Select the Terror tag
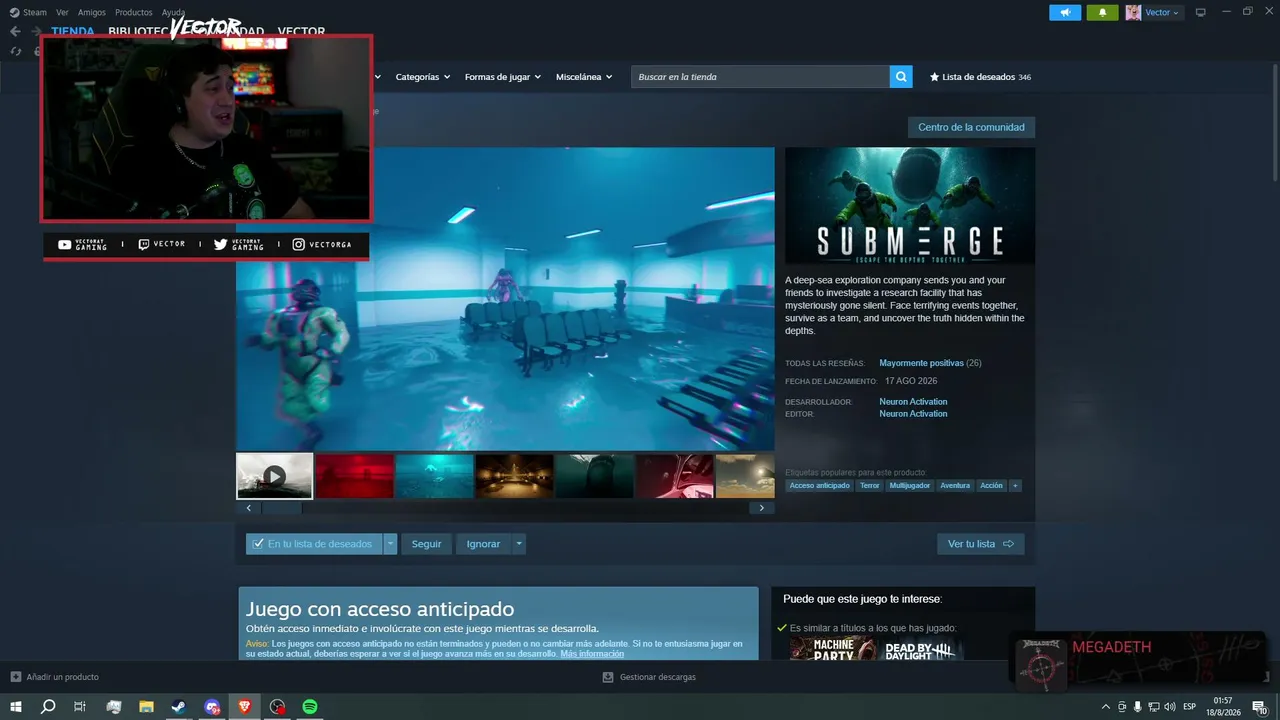Image resolution: width=1280 pixels, height=720 pixels. (870, 486)
